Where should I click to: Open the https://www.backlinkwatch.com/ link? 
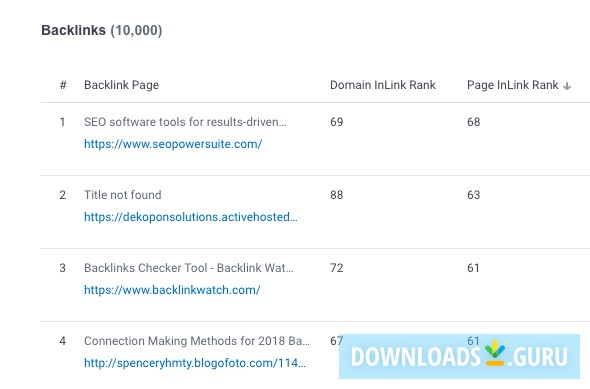172,290
